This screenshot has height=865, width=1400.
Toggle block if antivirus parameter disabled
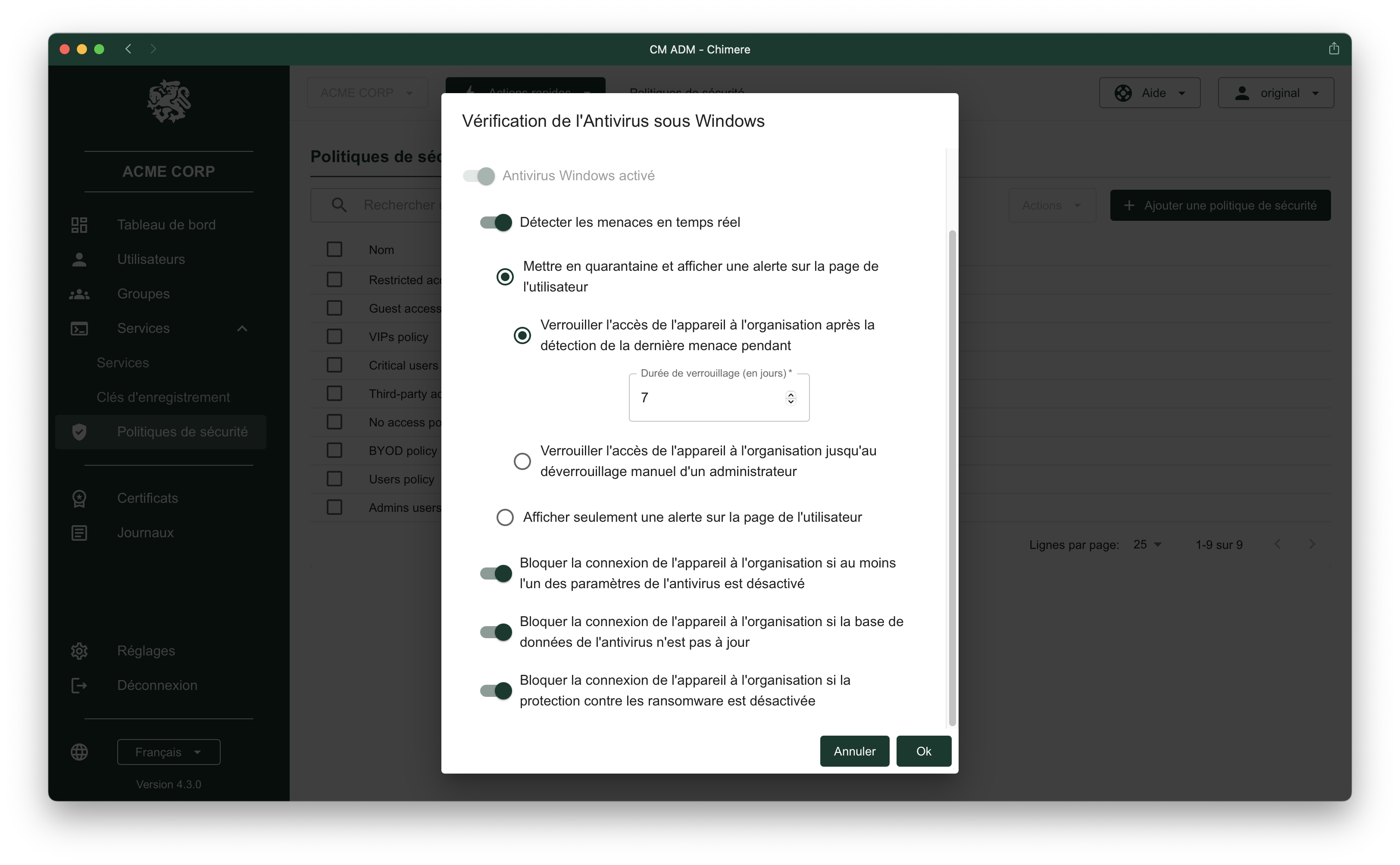pyautogui.click(x=496, y=573)
